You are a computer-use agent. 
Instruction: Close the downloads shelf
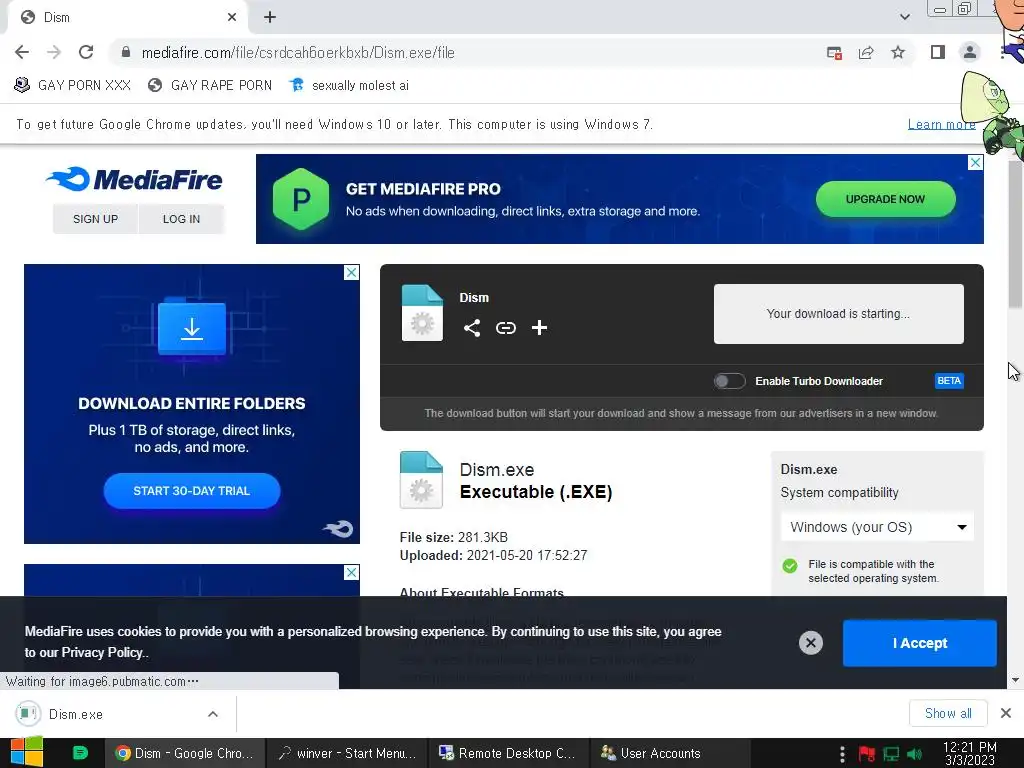coord(1006,713)
